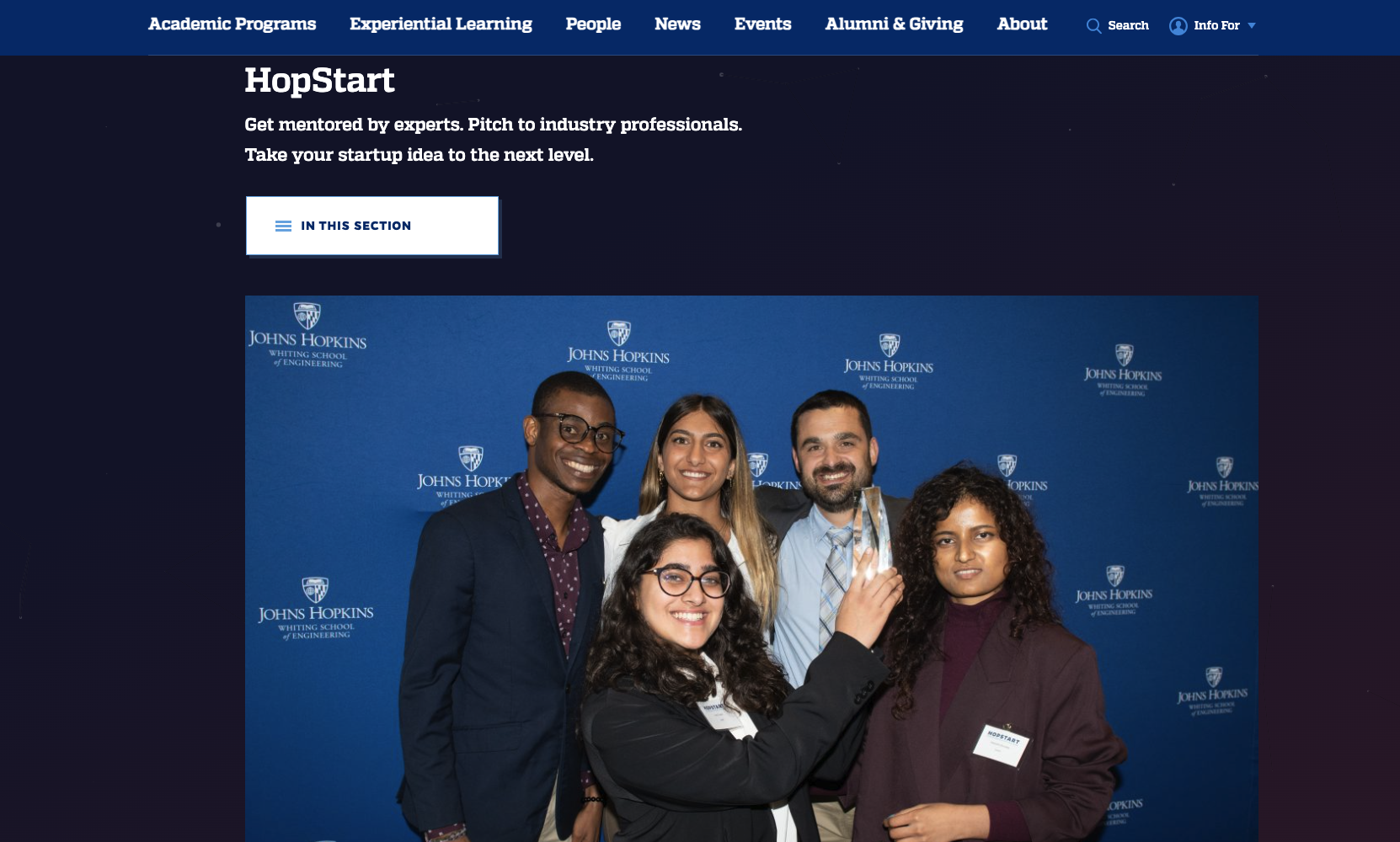Open Alumni & Giving menu
The height and width of the screenshot is (842, 1400).
point(894,24)
